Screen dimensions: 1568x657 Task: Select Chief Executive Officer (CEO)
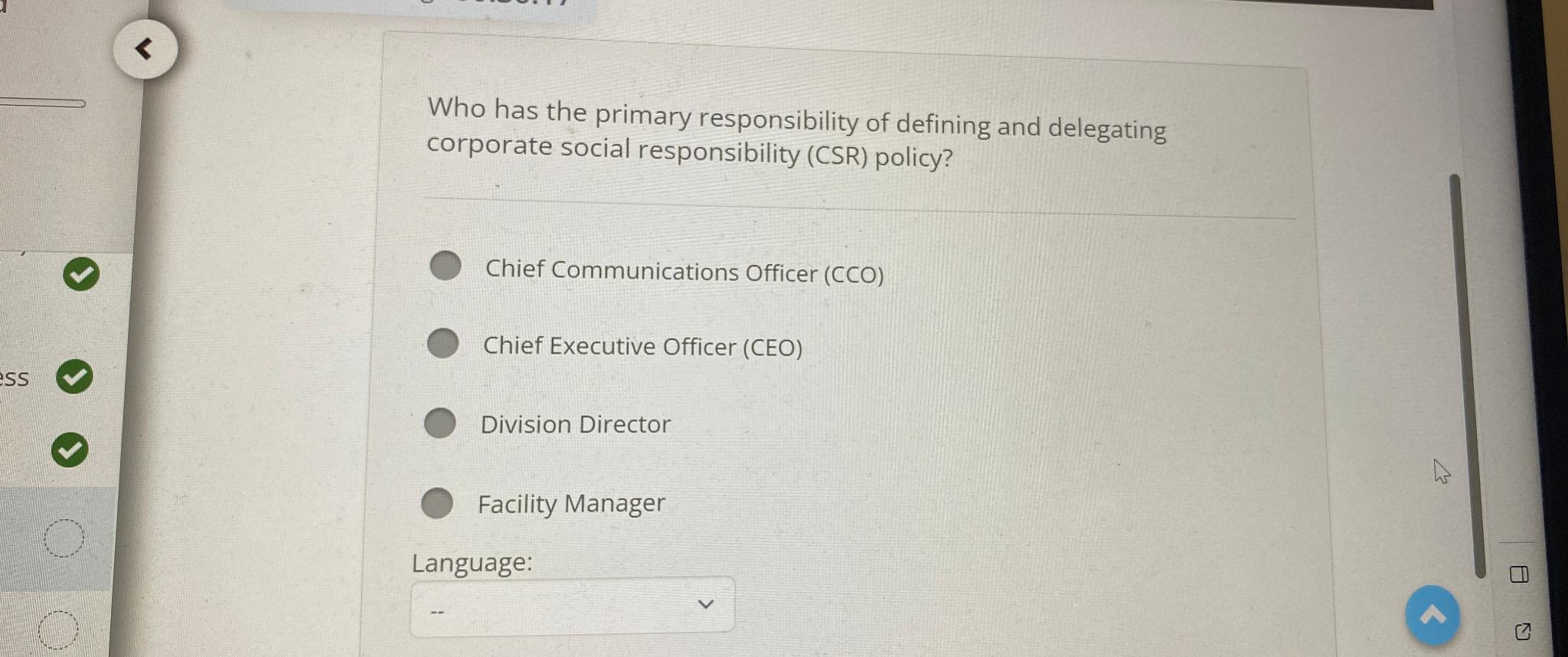click(x=443, y=345)
